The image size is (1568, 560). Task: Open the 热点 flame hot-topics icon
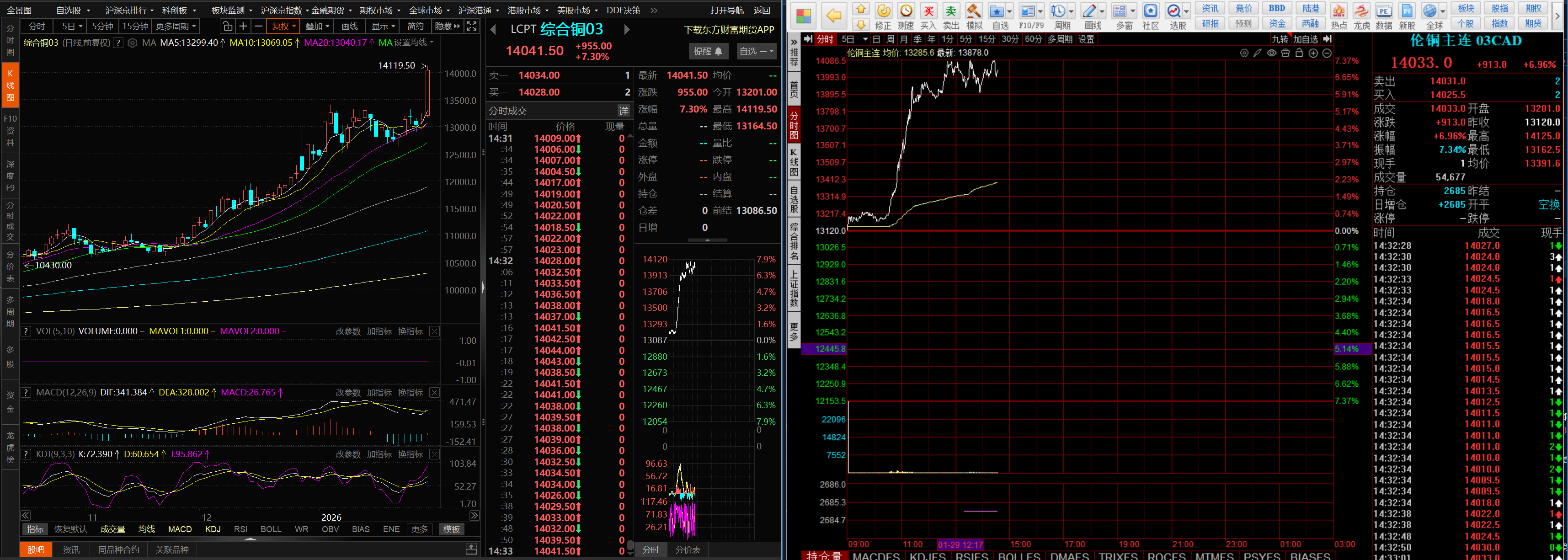pos(1339,11)
